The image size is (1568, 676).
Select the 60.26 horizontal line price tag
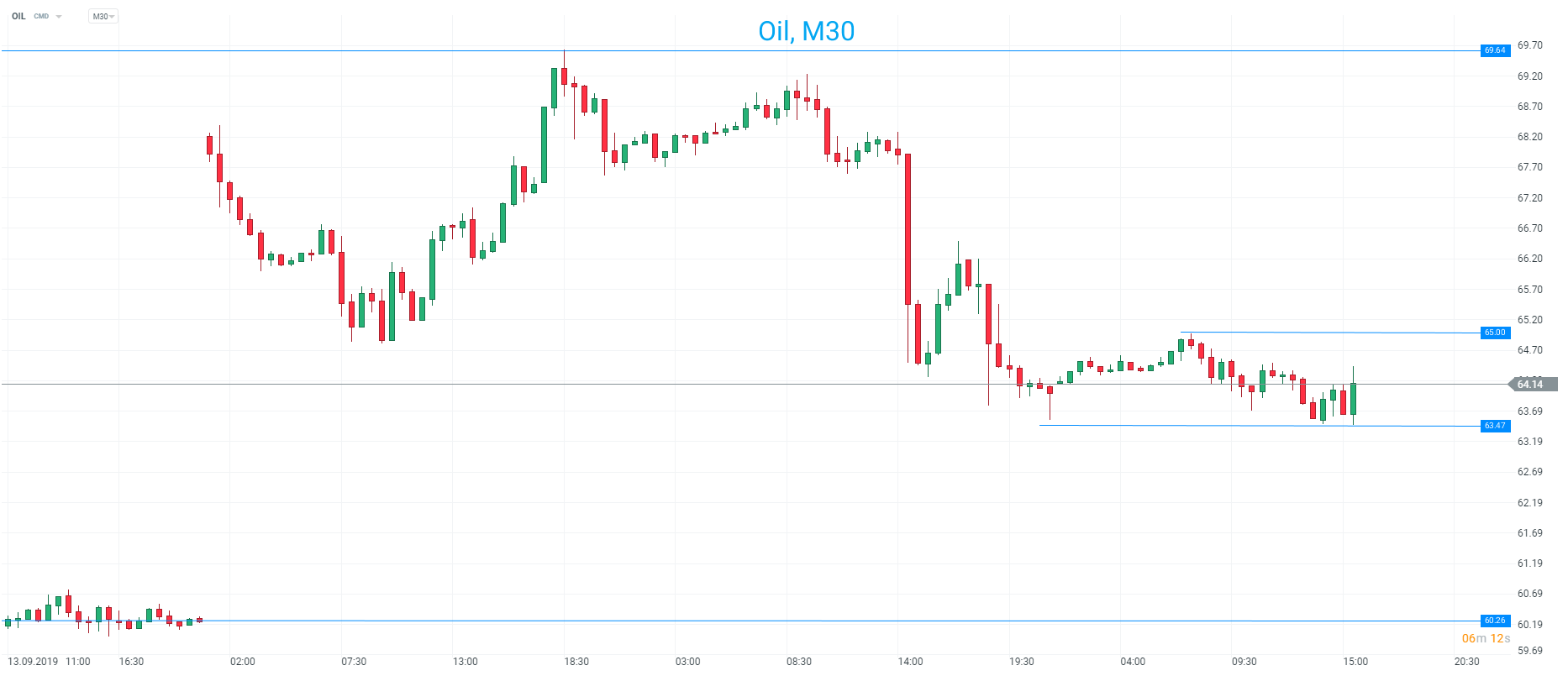tap(1495, 621)
